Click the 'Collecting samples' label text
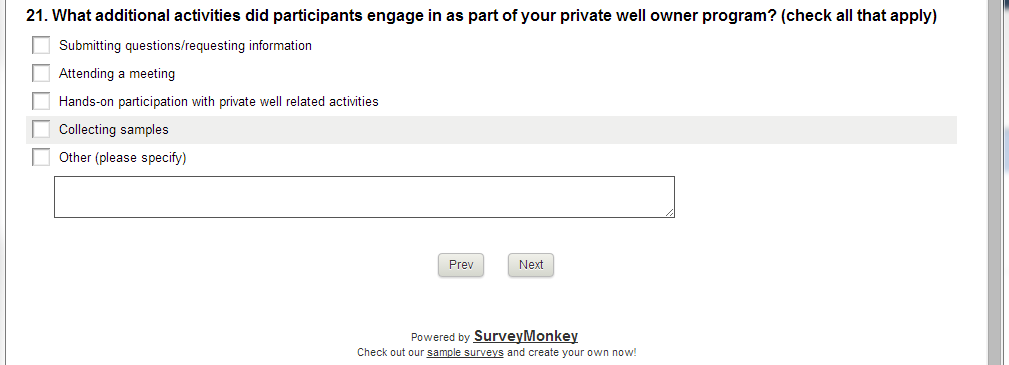The height and width of the screenshot is (365, 1009). pos(113,130)
